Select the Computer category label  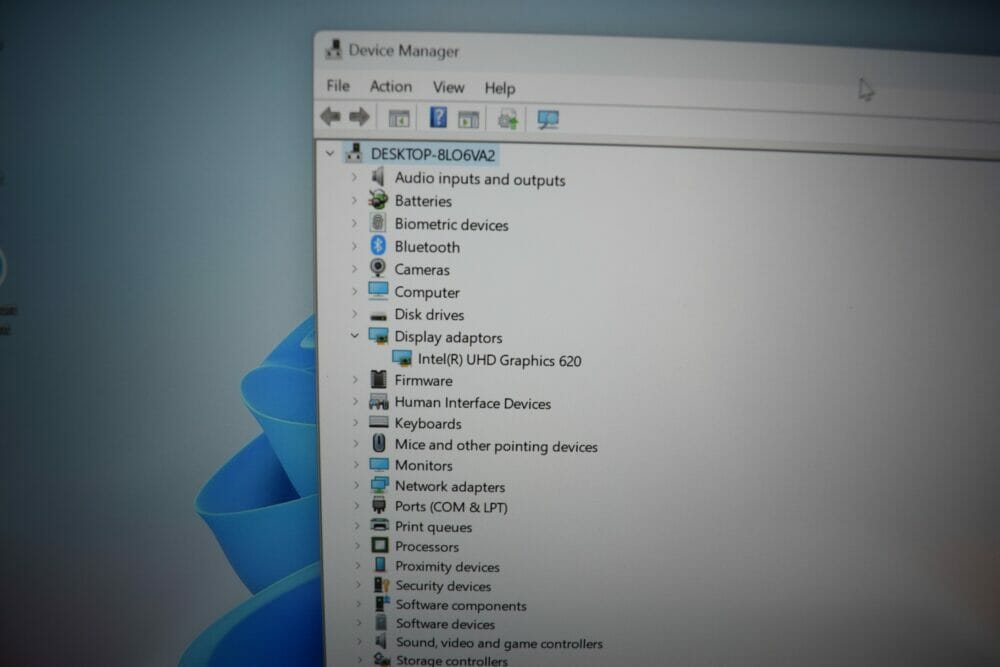pyautogui.click(x=427, y=292)
